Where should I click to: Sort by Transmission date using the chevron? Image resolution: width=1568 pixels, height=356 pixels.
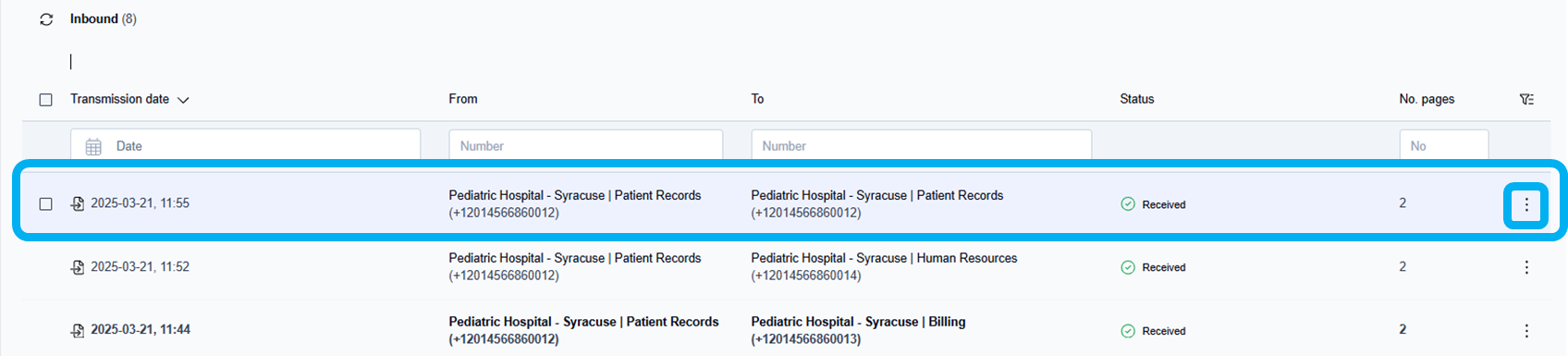[x=183, y=100]
